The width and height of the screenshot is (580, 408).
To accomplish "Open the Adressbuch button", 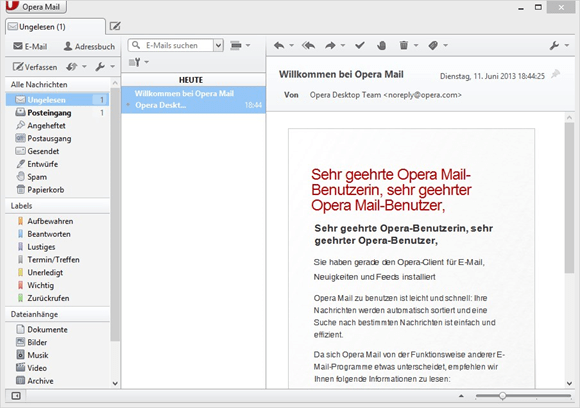I will pos(89,47).
